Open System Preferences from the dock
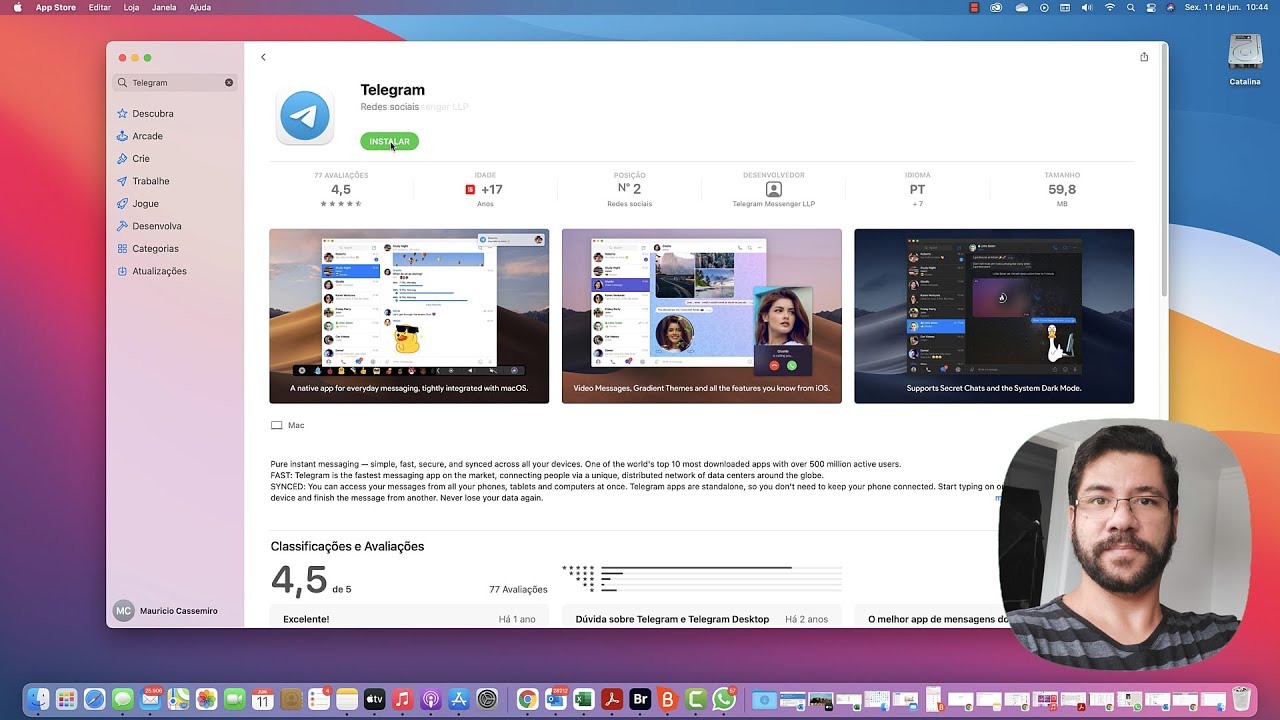 (487, 700)
